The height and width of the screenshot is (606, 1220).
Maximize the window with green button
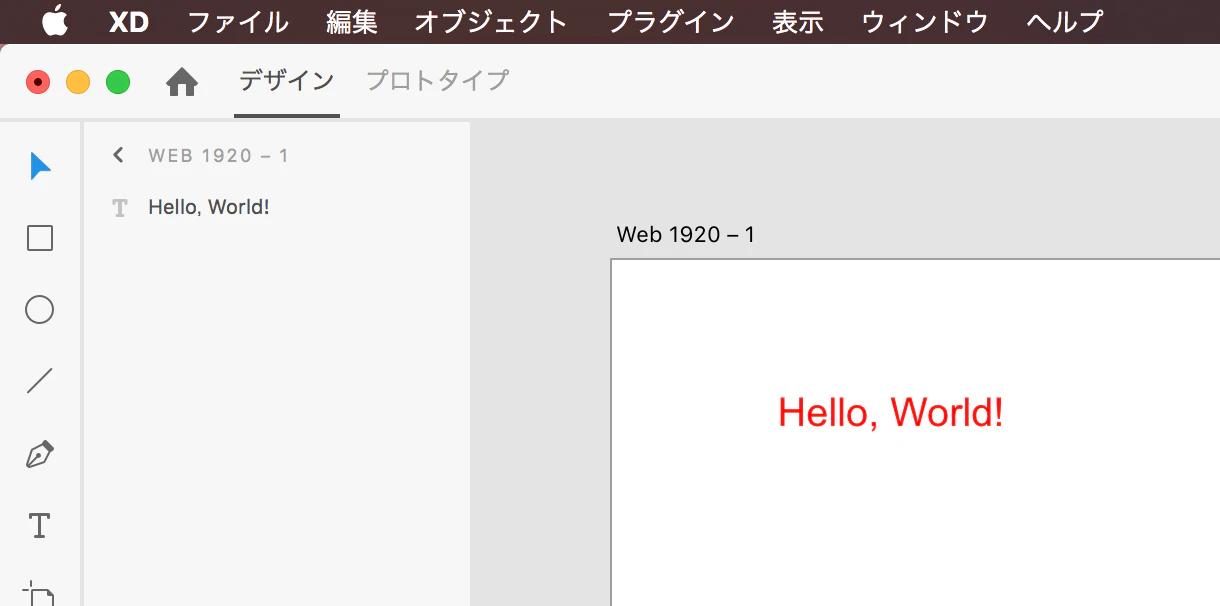[x=118, y=82]
